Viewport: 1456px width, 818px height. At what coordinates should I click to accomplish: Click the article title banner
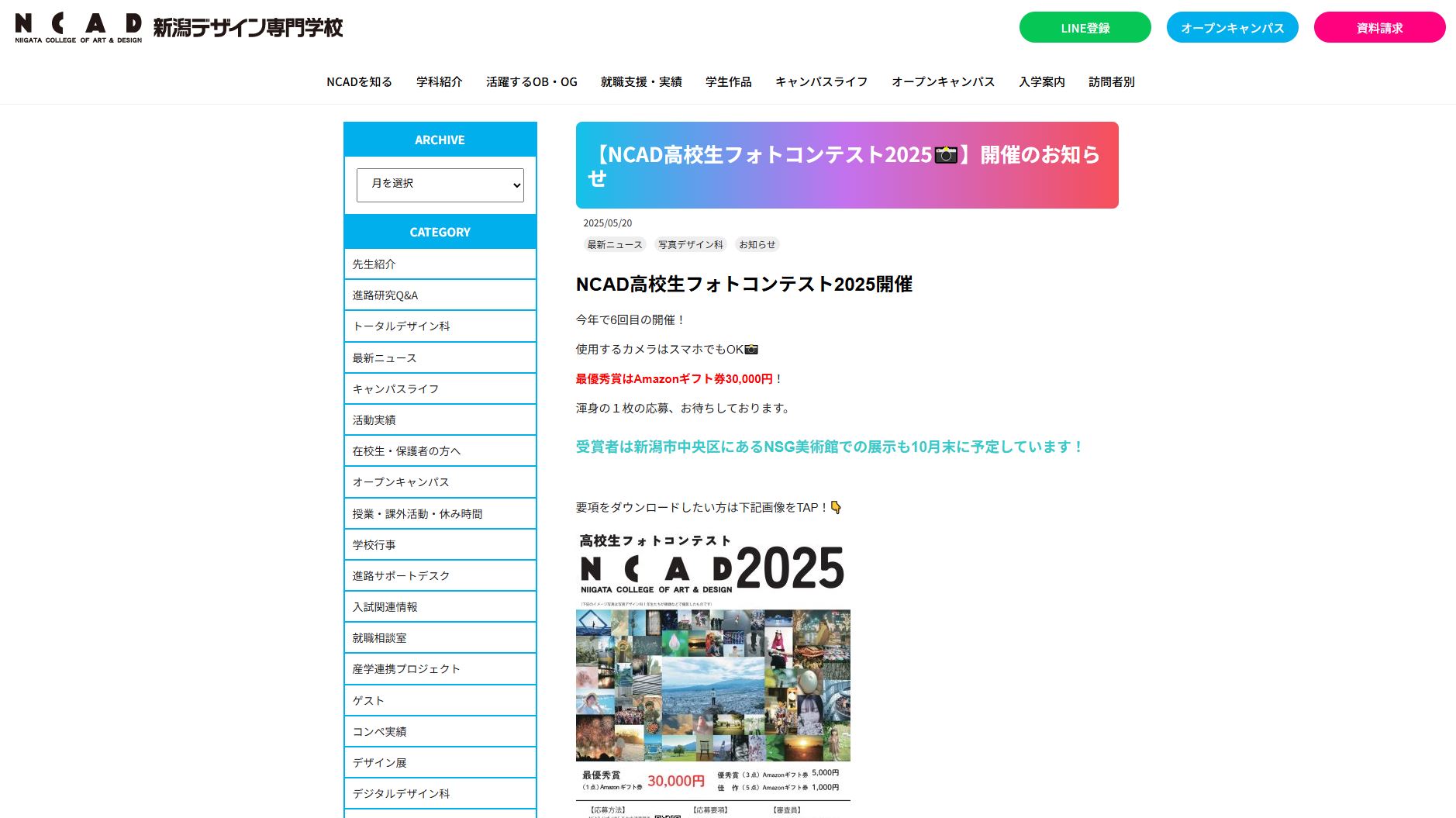coord(847,165)
